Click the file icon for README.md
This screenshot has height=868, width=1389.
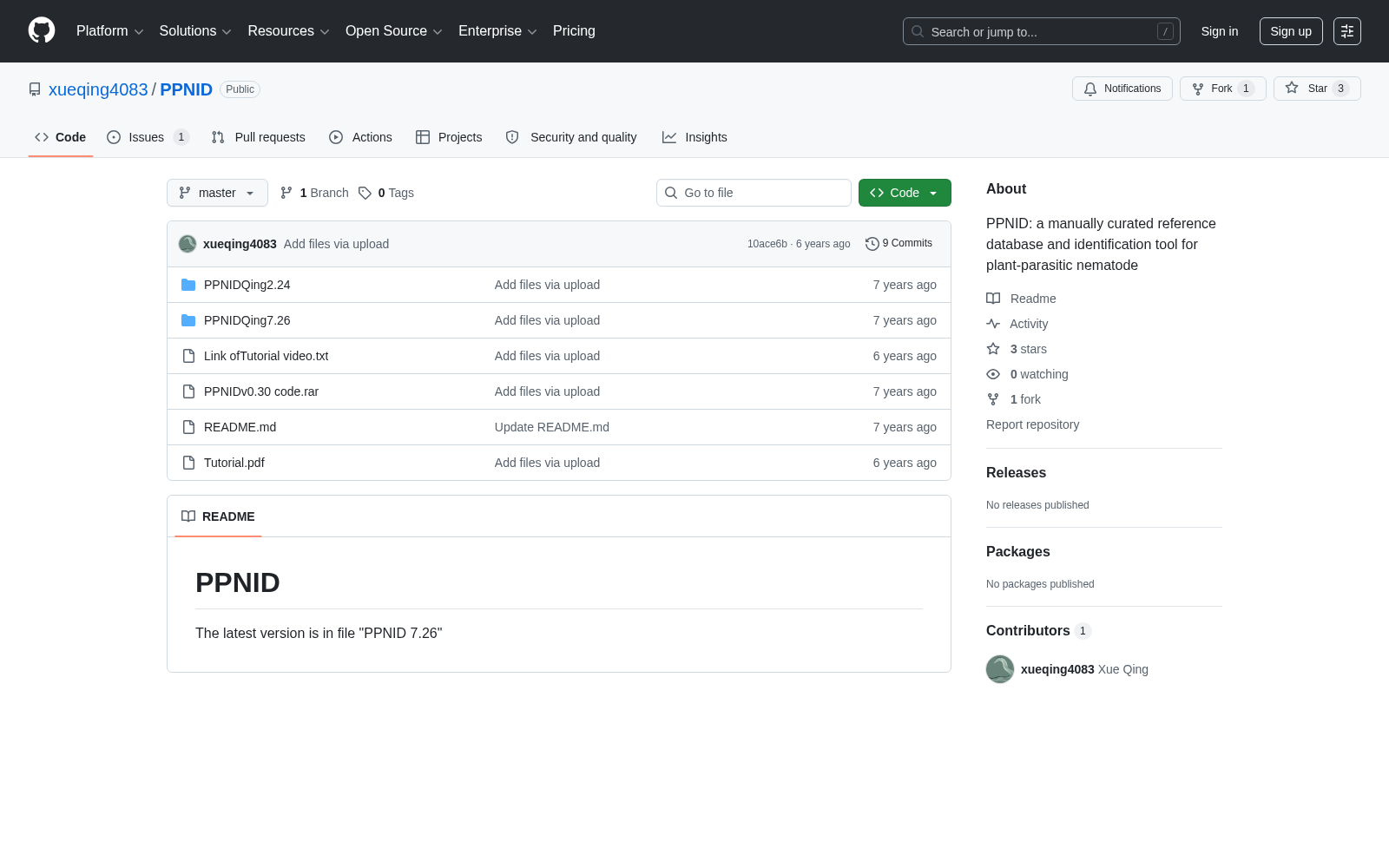[x=188, y=427]
